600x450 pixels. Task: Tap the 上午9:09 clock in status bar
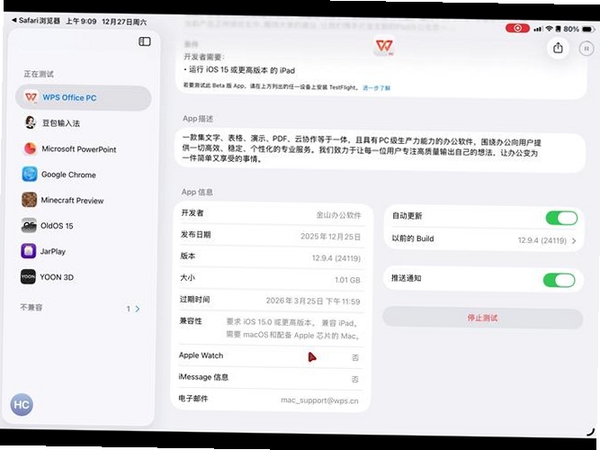81,21
